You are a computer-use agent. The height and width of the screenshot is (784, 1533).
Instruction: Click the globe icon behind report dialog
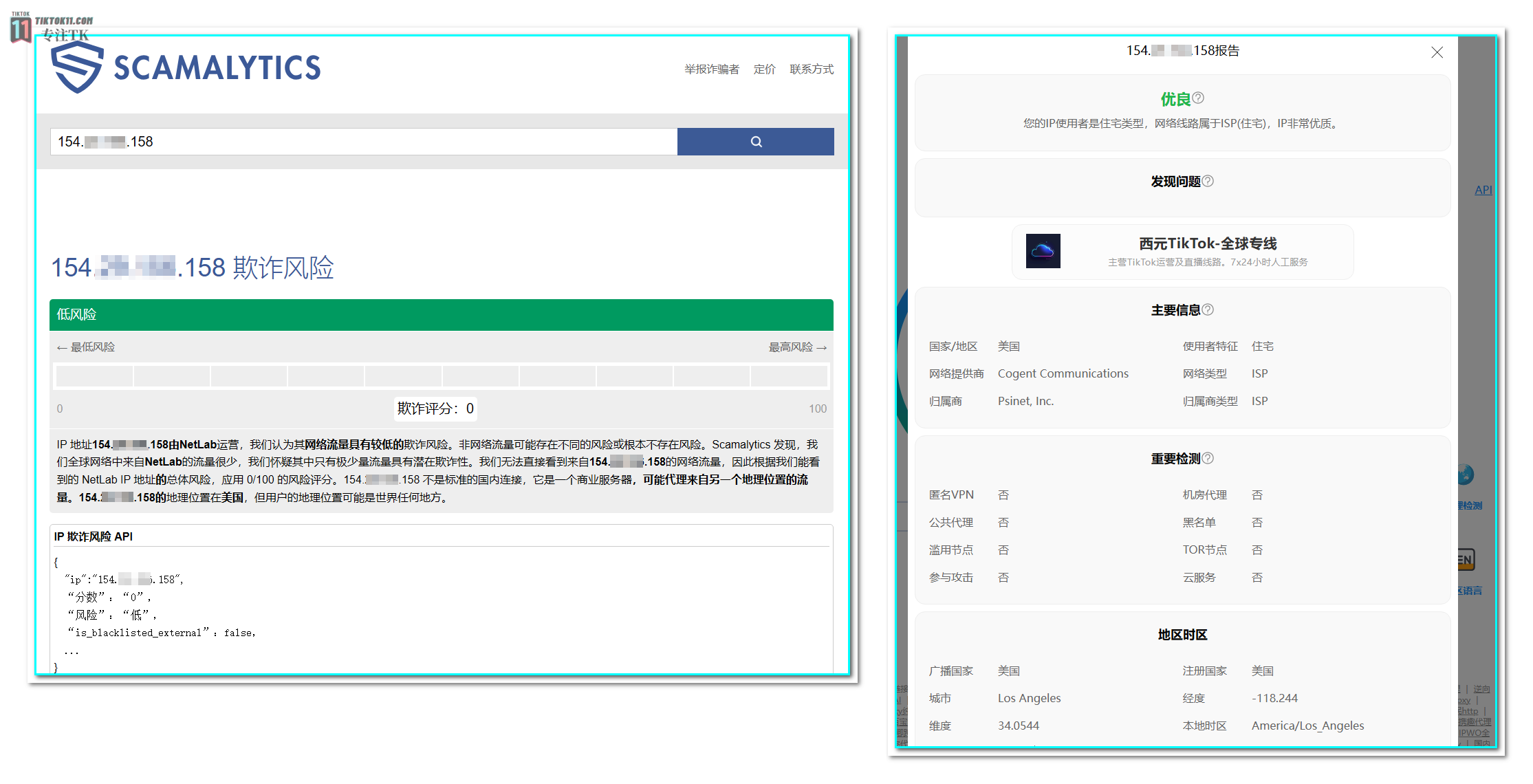(x=1465, y=475)
